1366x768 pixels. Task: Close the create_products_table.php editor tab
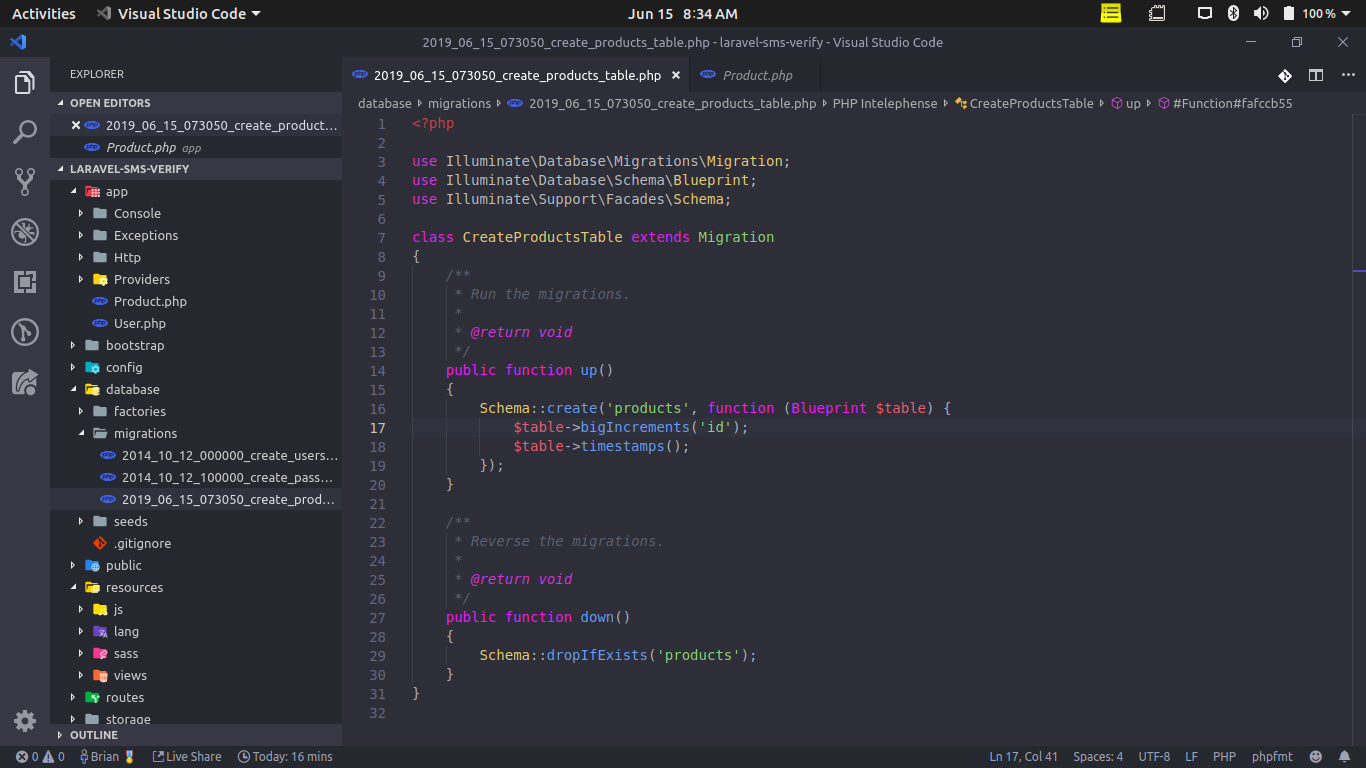676,75
